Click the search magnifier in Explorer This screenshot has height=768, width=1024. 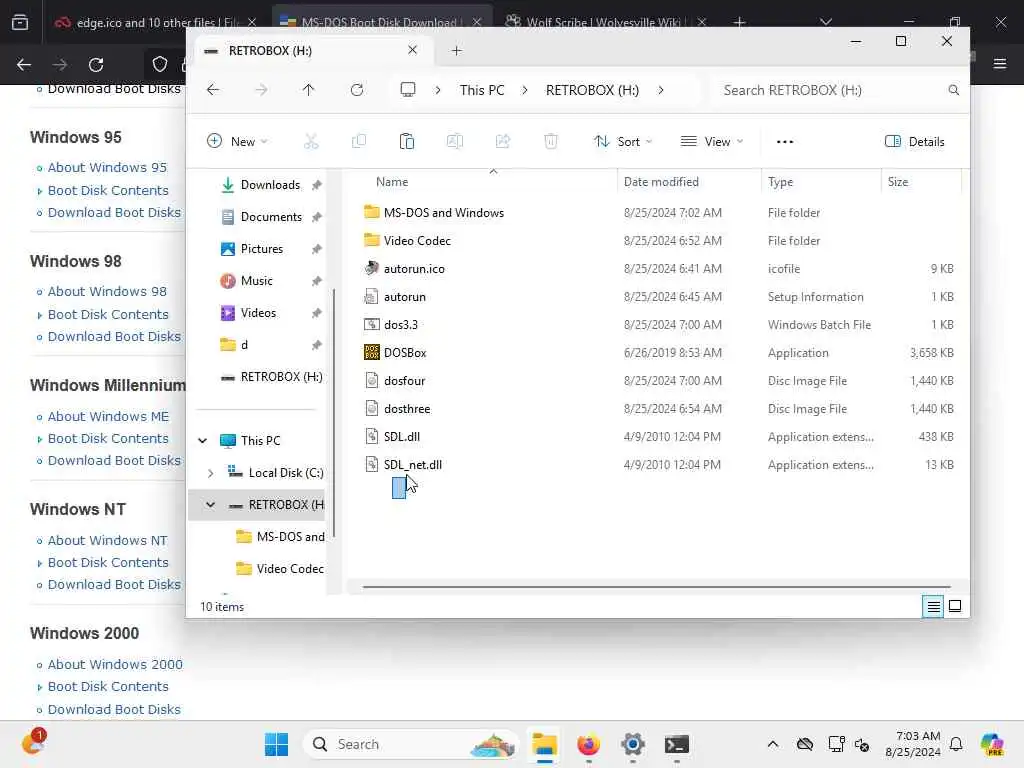pos(953,90)
